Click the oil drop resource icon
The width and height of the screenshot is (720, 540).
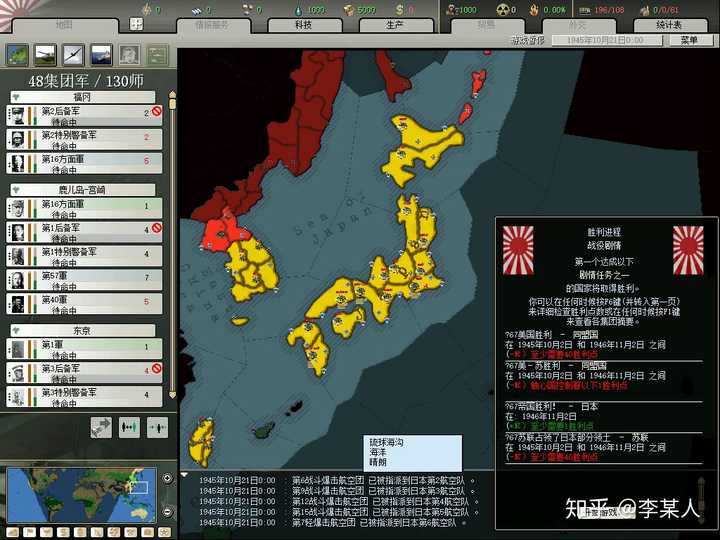pos(299,9)
